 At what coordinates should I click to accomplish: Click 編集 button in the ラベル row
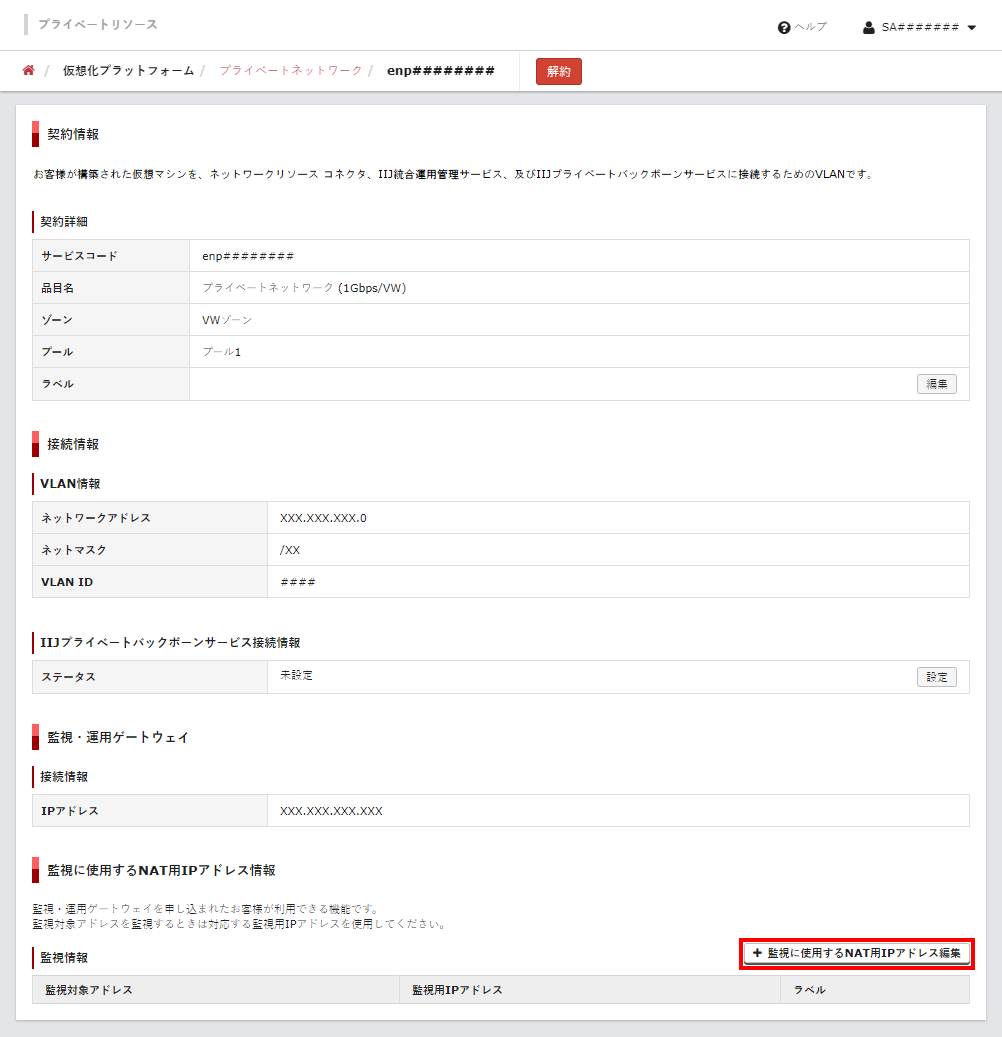pyautogui.click(x=936, y=384)
